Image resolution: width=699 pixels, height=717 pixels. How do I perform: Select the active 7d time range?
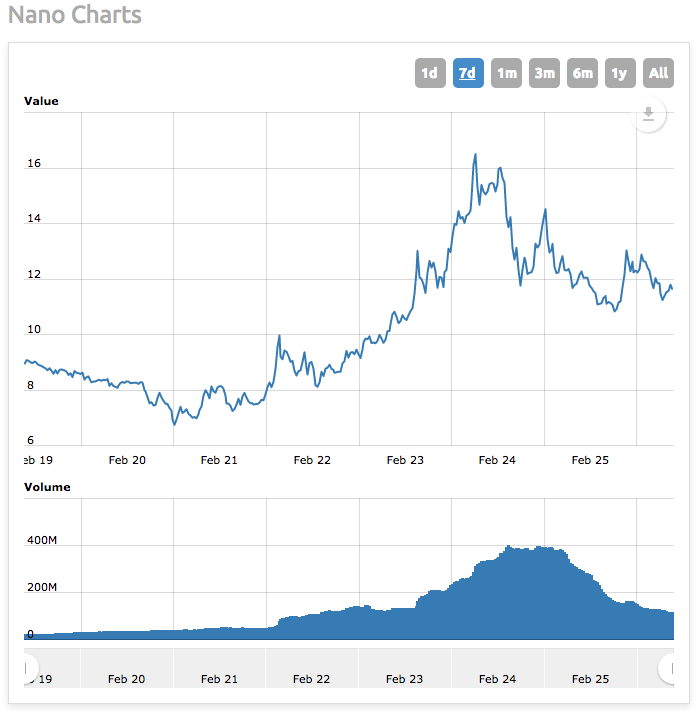point(467,73)
